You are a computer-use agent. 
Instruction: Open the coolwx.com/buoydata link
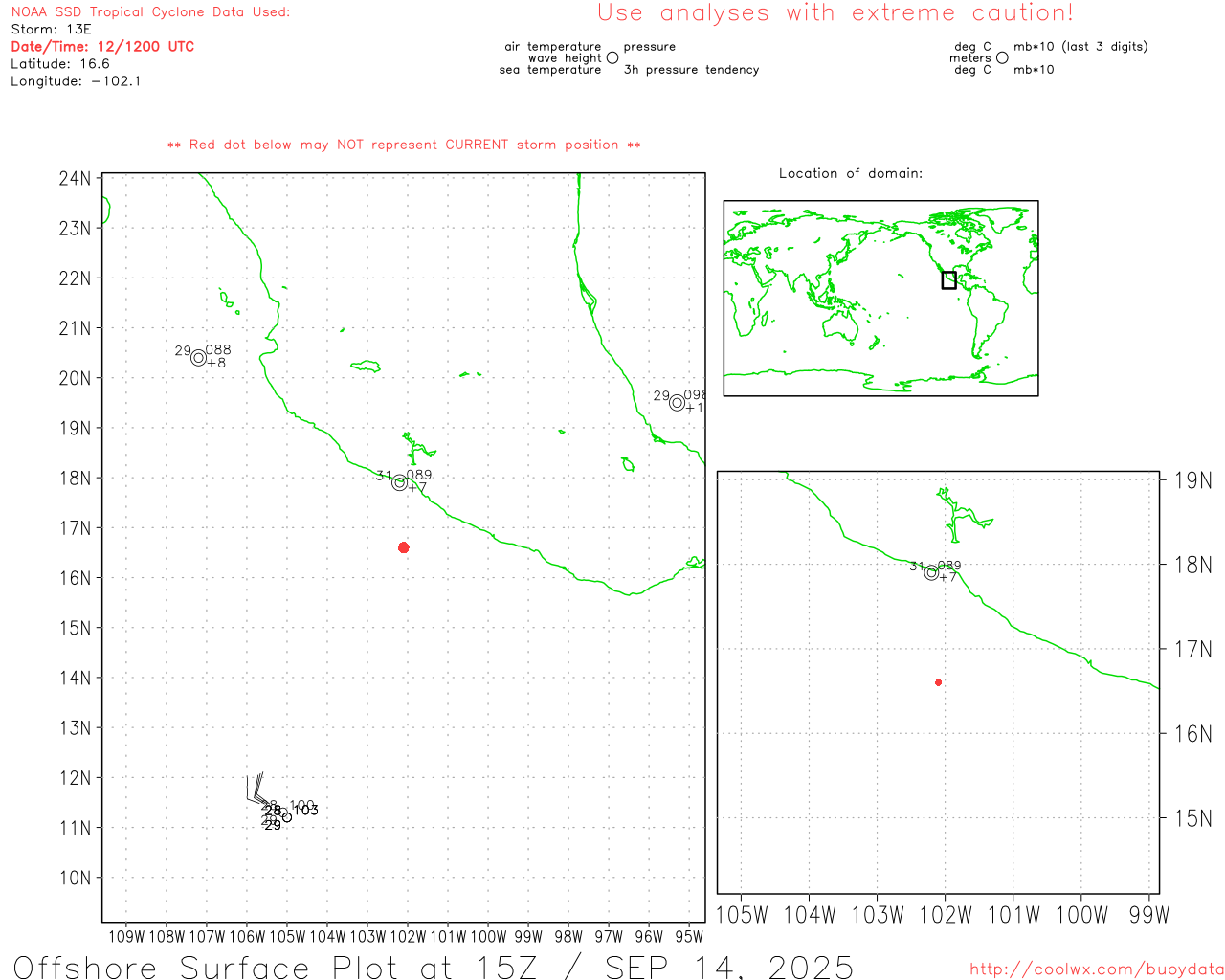coord(1097,969)
